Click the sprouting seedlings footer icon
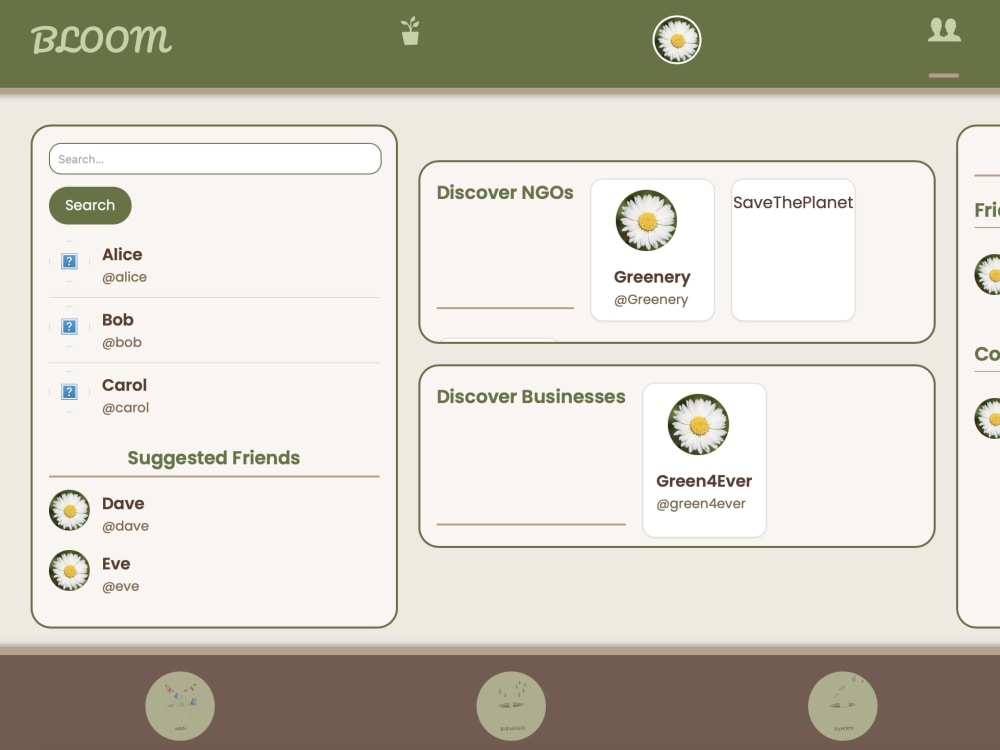The height and width of the screenshot is (750, 1000). coord(511,706)
